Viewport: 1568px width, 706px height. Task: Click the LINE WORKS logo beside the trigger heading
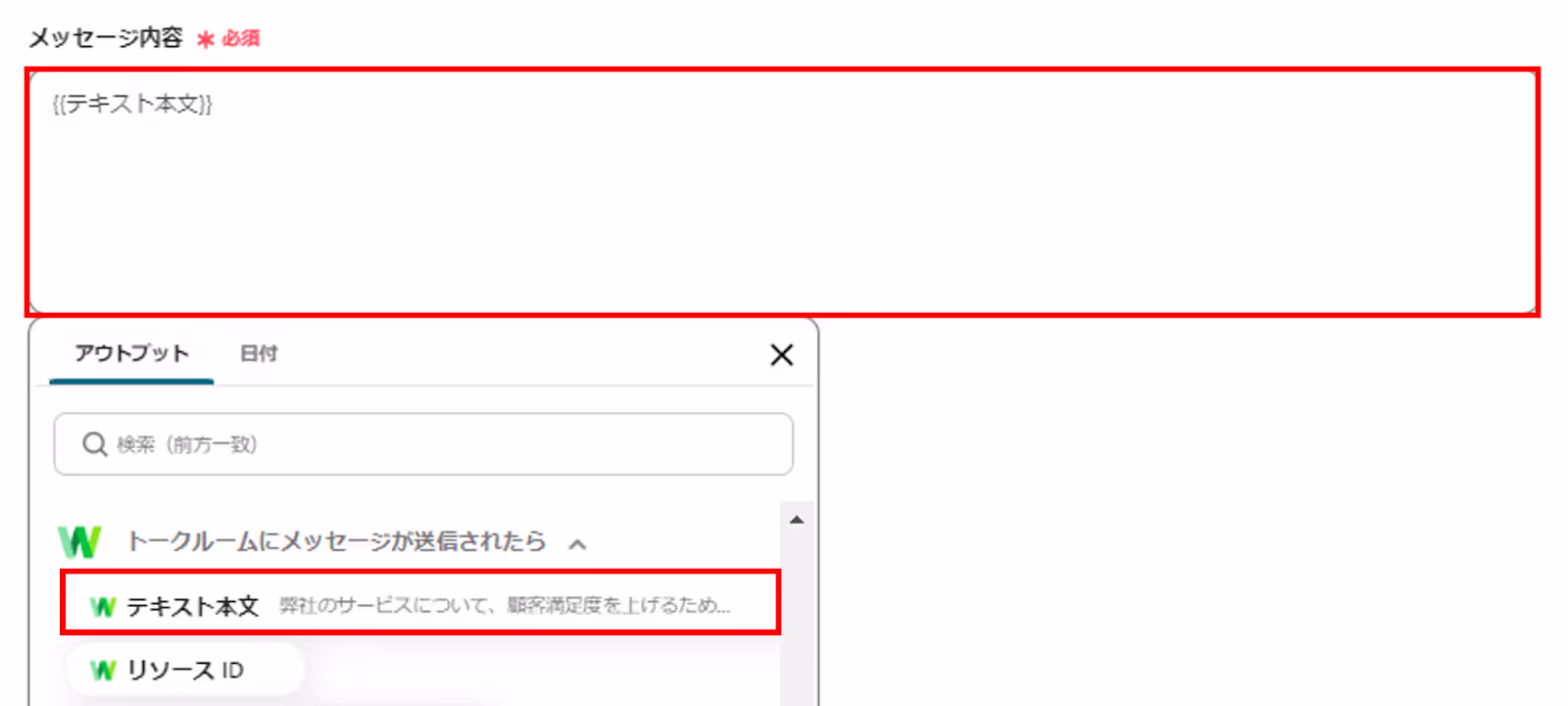pyautogui.click(x=79, y=541)
